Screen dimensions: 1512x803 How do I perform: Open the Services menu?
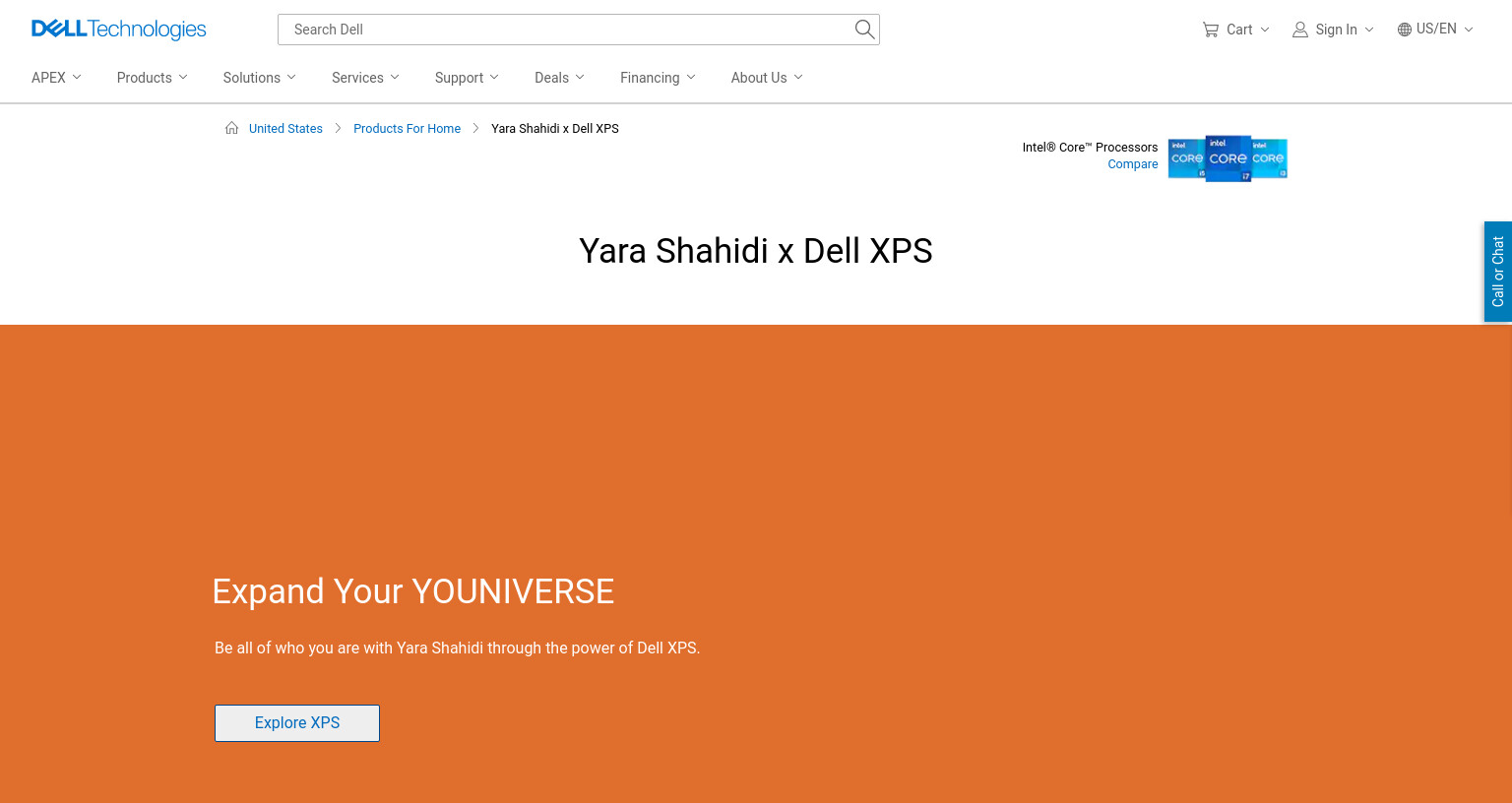366,78
